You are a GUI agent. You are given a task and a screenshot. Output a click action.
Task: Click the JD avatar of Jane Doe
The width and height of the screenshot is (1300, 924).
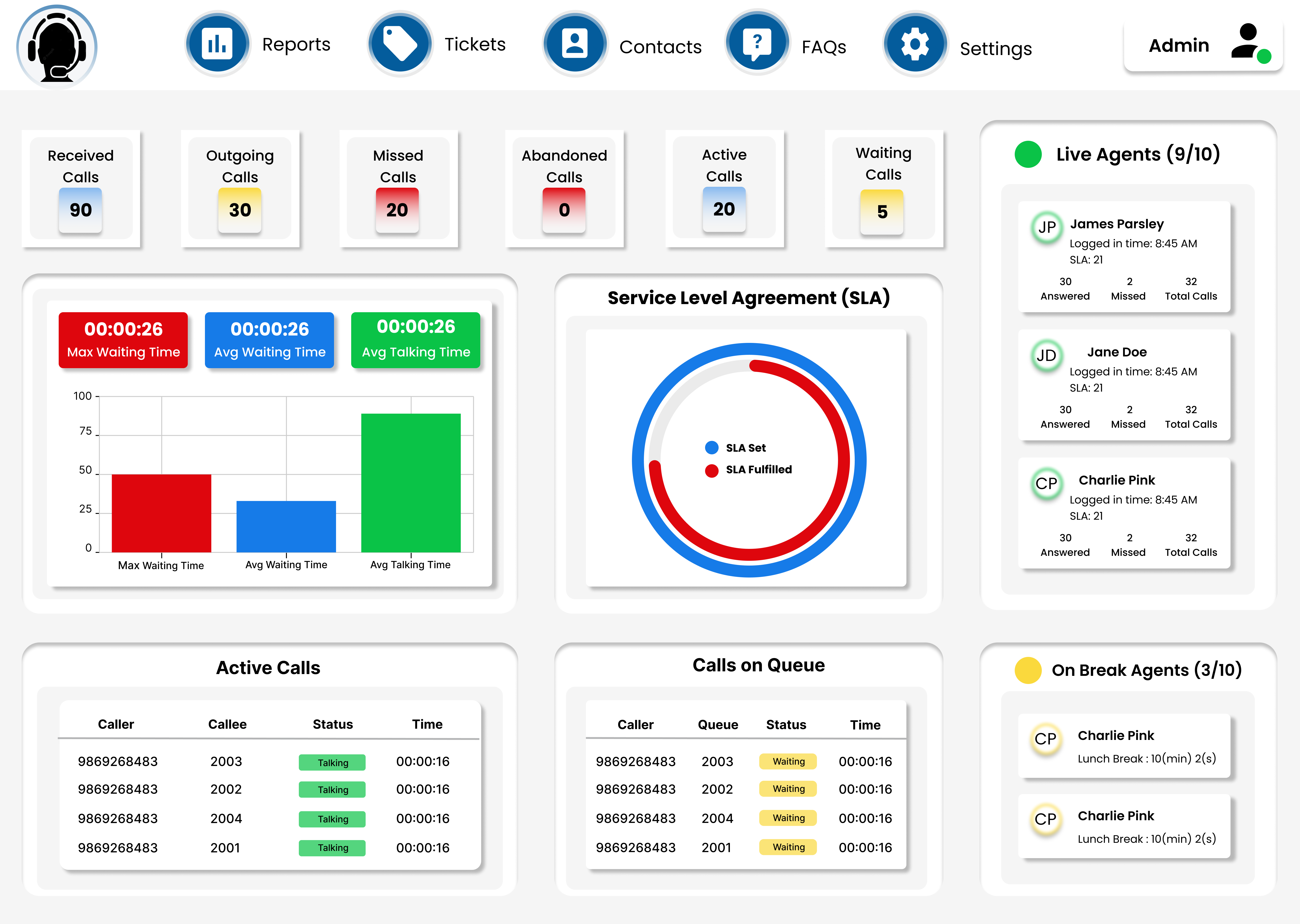[x=1047, y=355]
